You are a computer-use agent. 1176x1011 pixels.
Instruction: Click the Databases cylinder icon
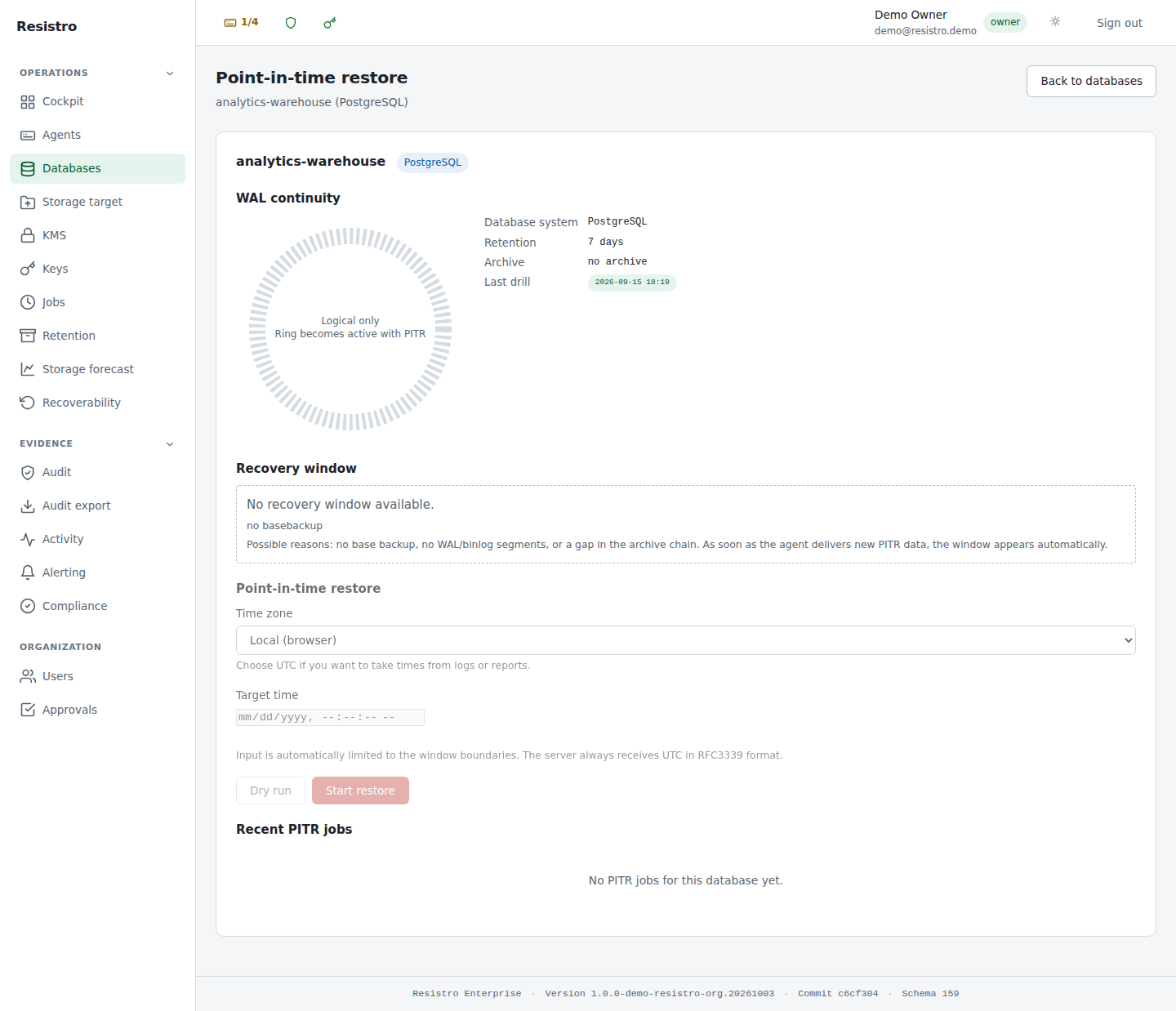tap(28, 169)
